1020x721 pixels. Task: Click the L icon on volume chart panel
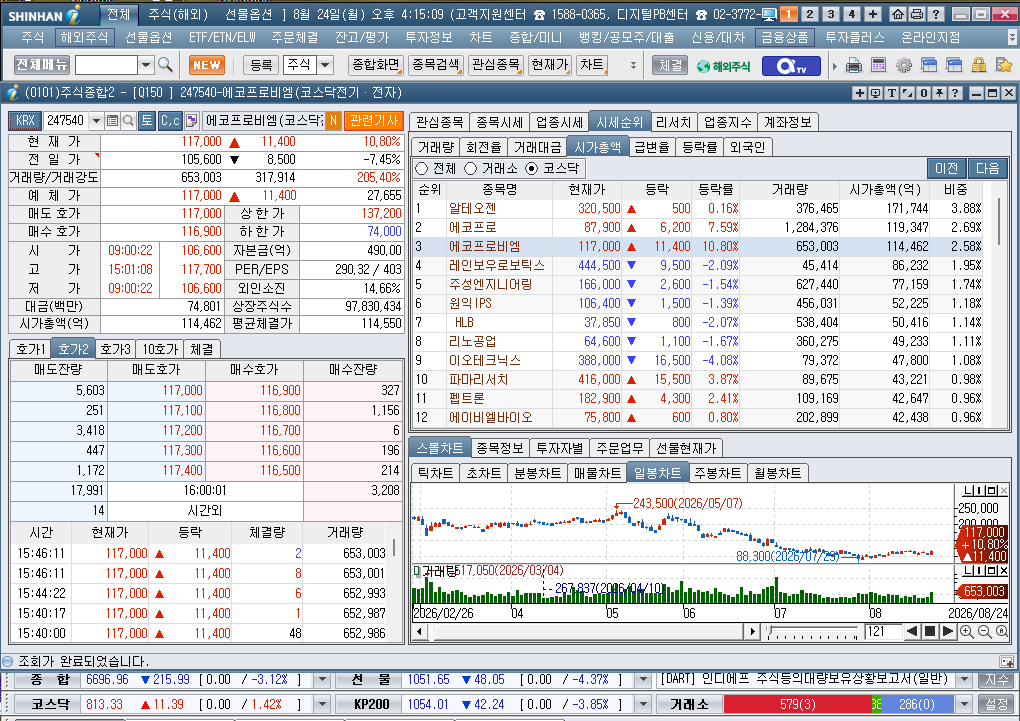[x=968, y=571]
